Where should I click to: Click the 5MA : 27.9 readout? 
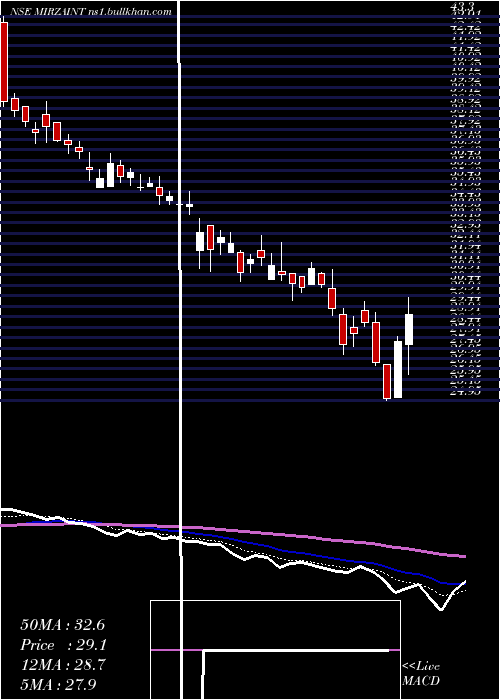(x=58, y=684)
